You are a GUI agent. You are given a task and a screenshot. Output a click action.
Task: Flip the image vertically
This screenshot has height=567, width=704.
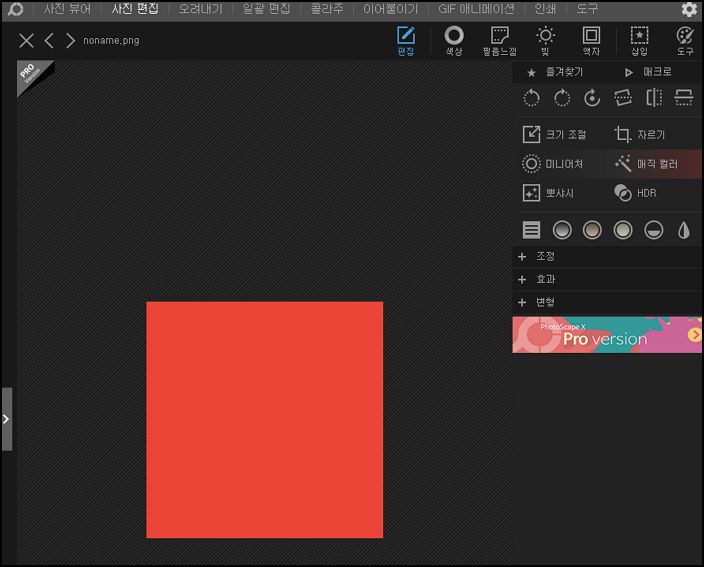tap(683, 98)
